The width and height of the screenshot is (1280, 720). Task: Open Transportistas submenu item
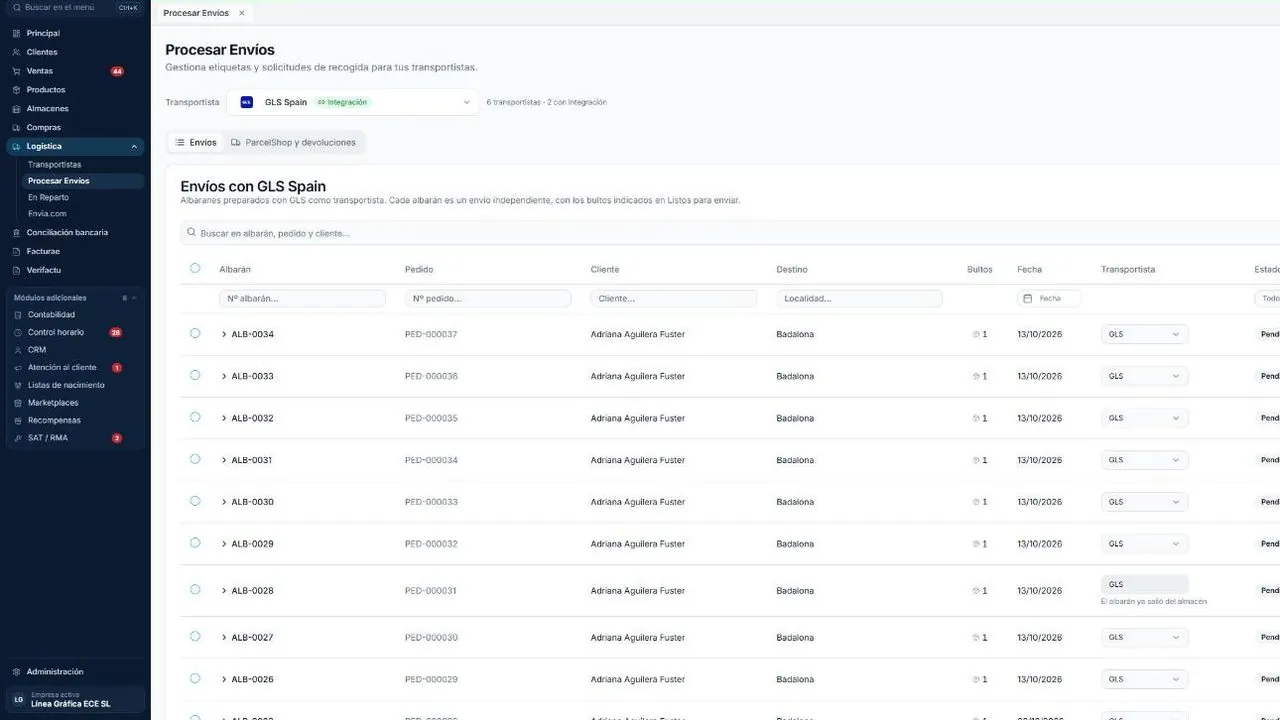(55, 165)
